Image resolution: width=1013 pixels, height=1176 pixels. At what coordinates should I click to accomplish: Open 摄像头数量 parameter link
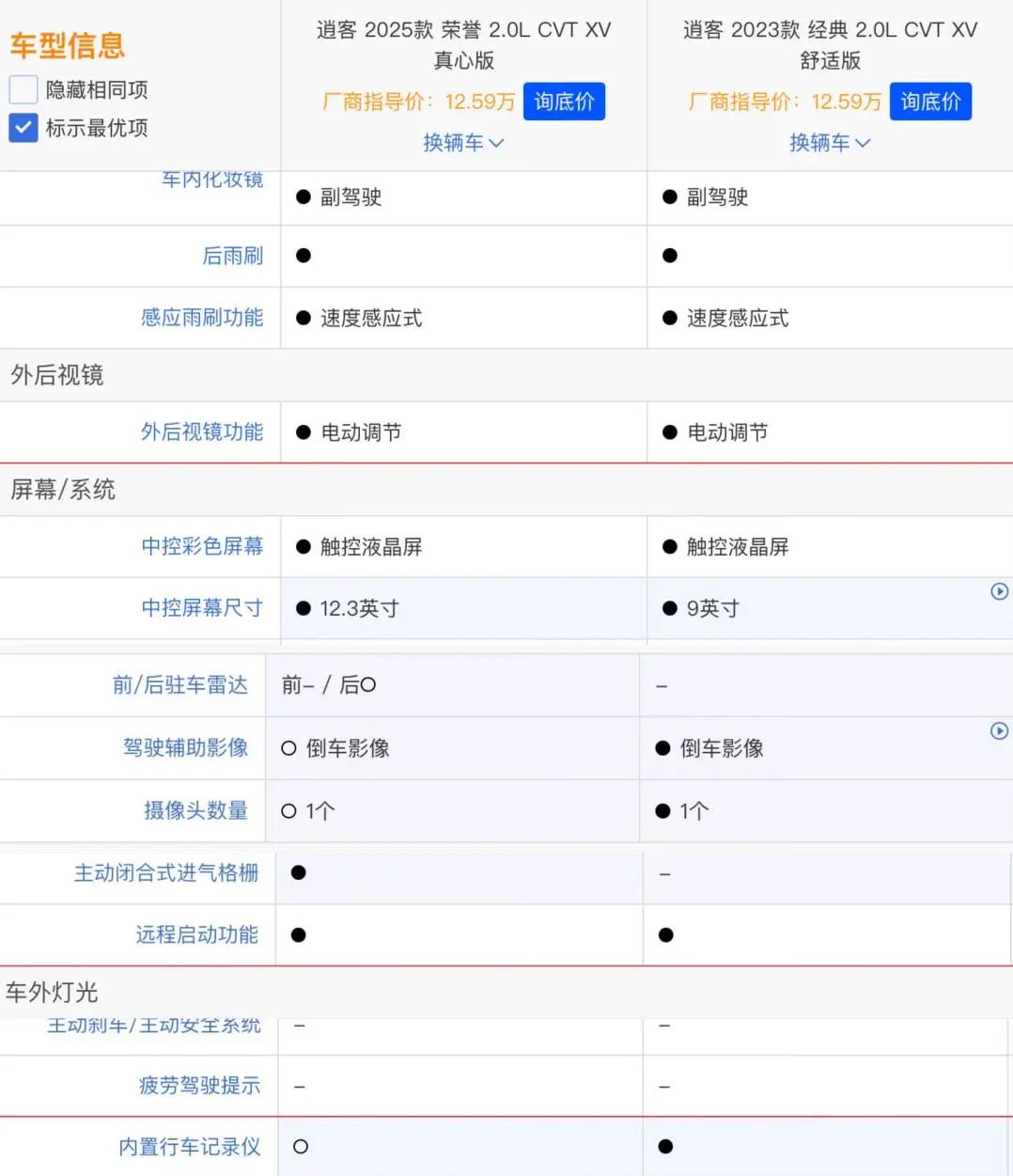point(195,810)
